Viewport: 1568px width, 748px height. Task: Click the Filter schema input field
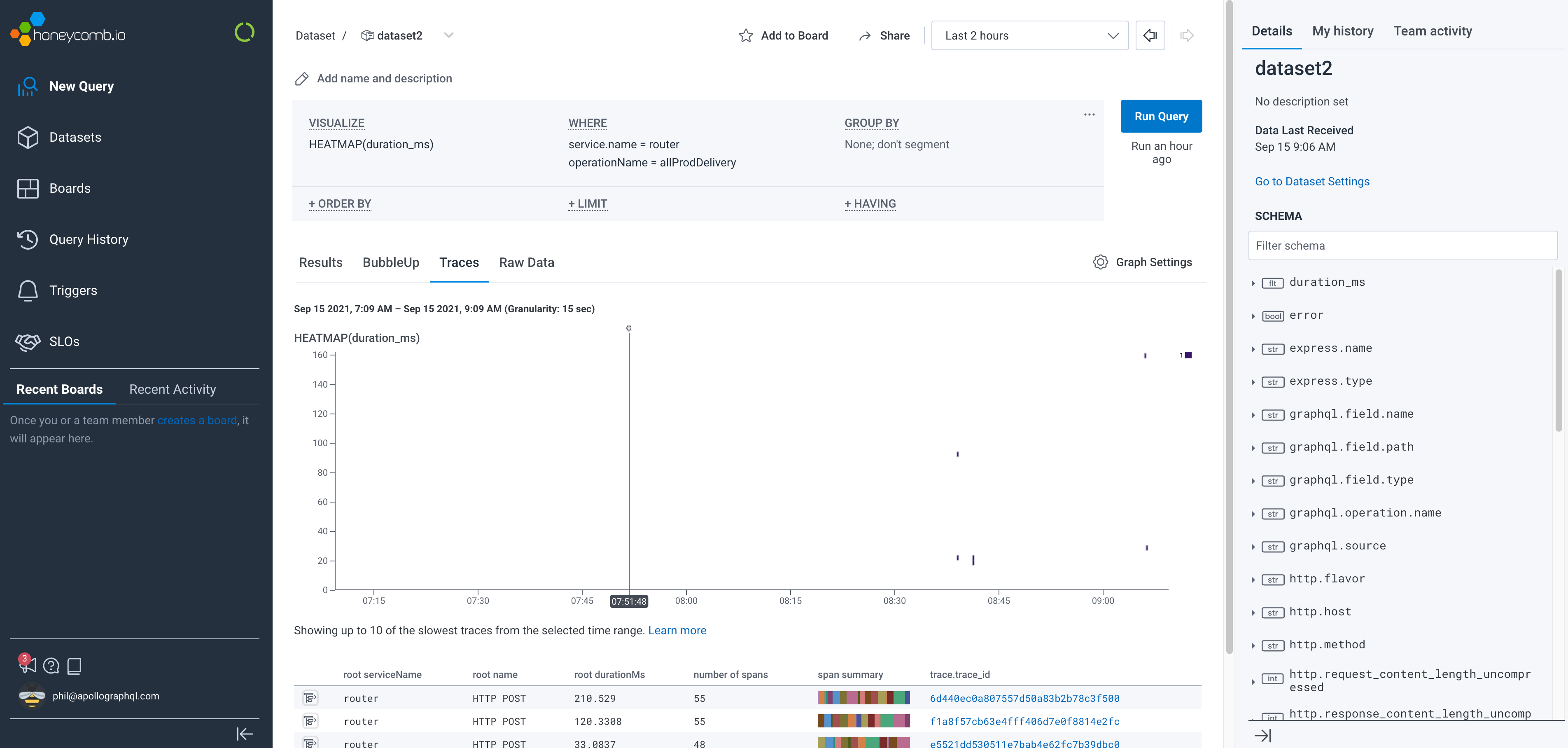click(x=1402, y=246)
